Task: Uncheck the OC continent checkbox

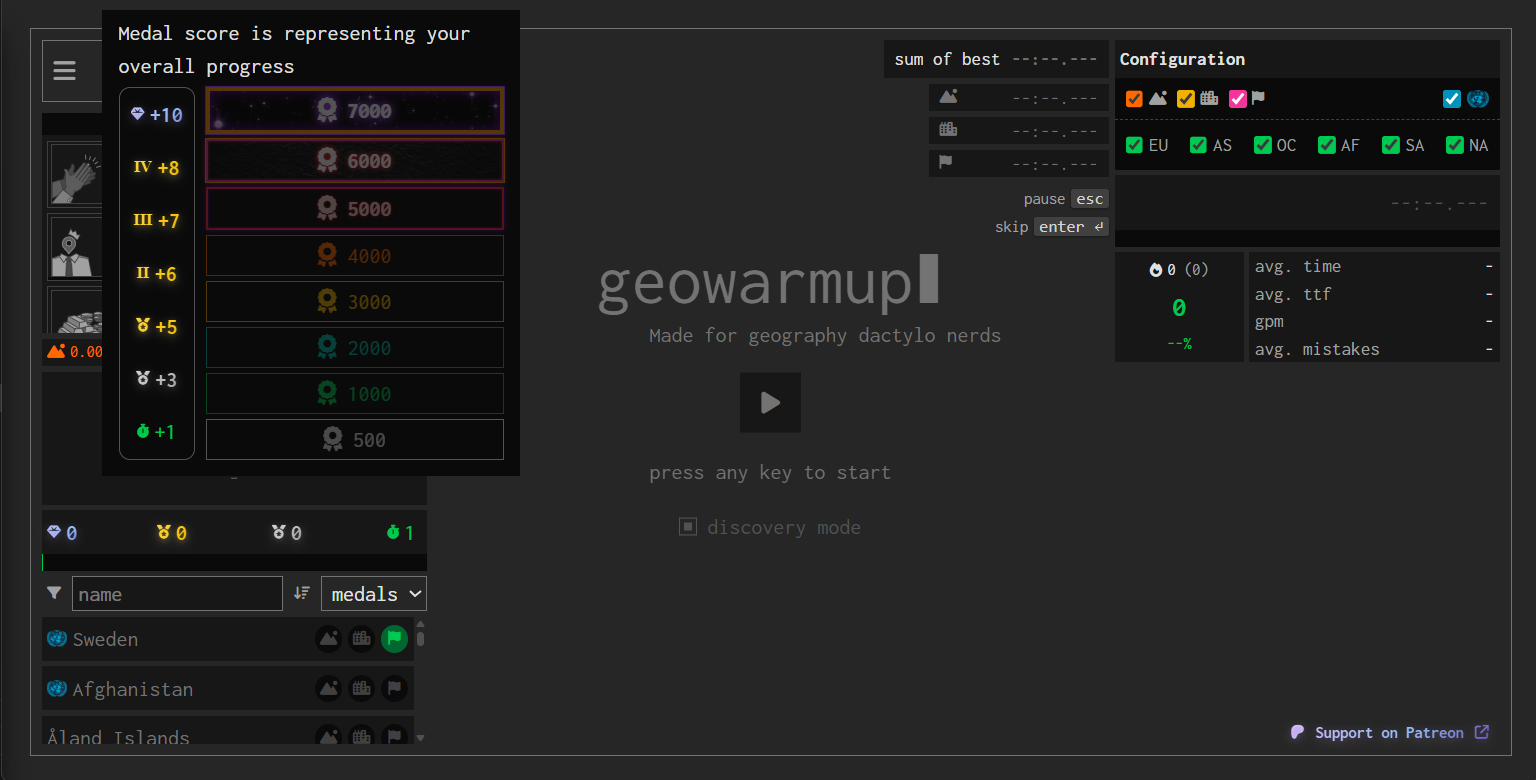Action: tap(1262, 145)
